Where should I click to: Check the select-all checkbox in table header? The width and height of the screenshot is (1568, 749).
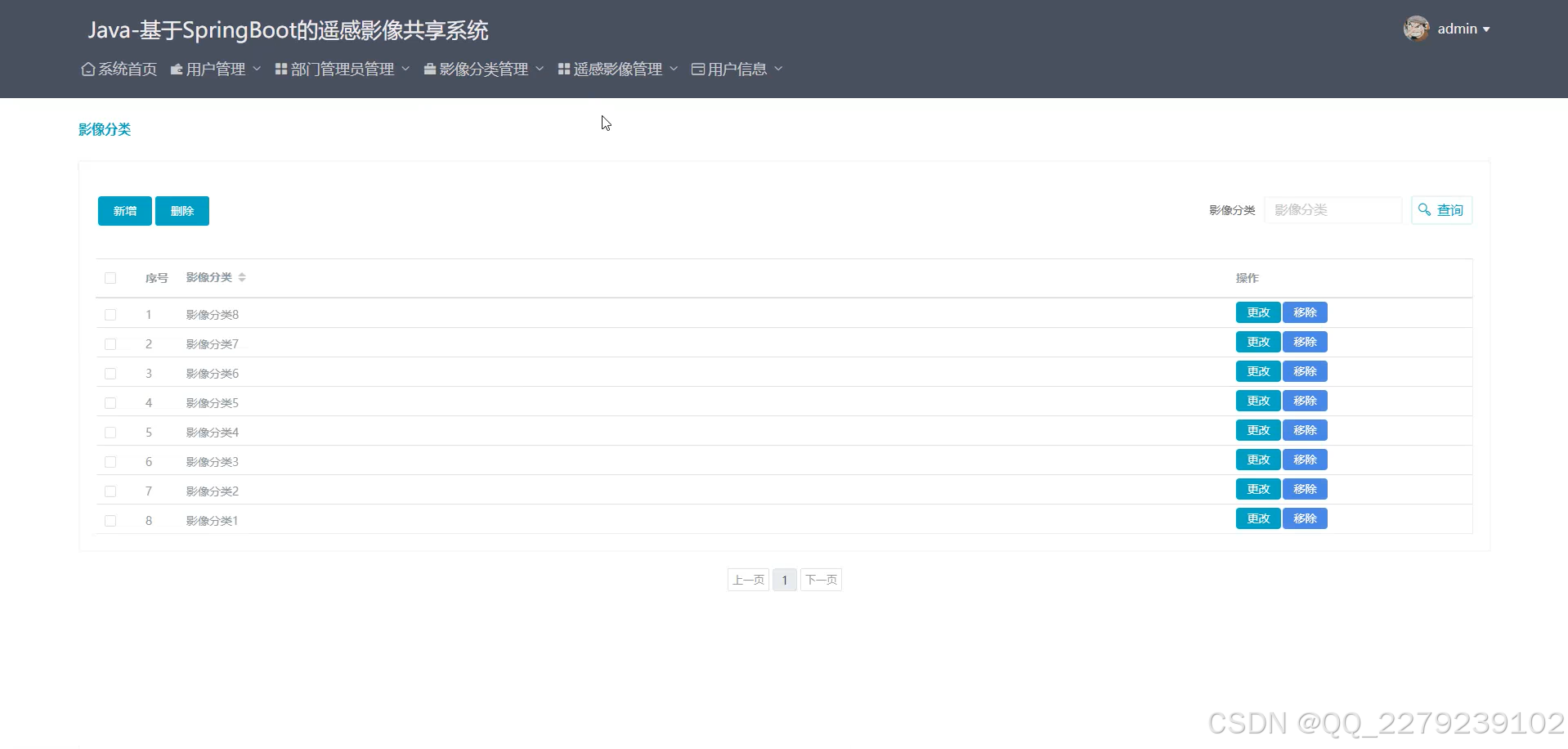coord(110,278)
